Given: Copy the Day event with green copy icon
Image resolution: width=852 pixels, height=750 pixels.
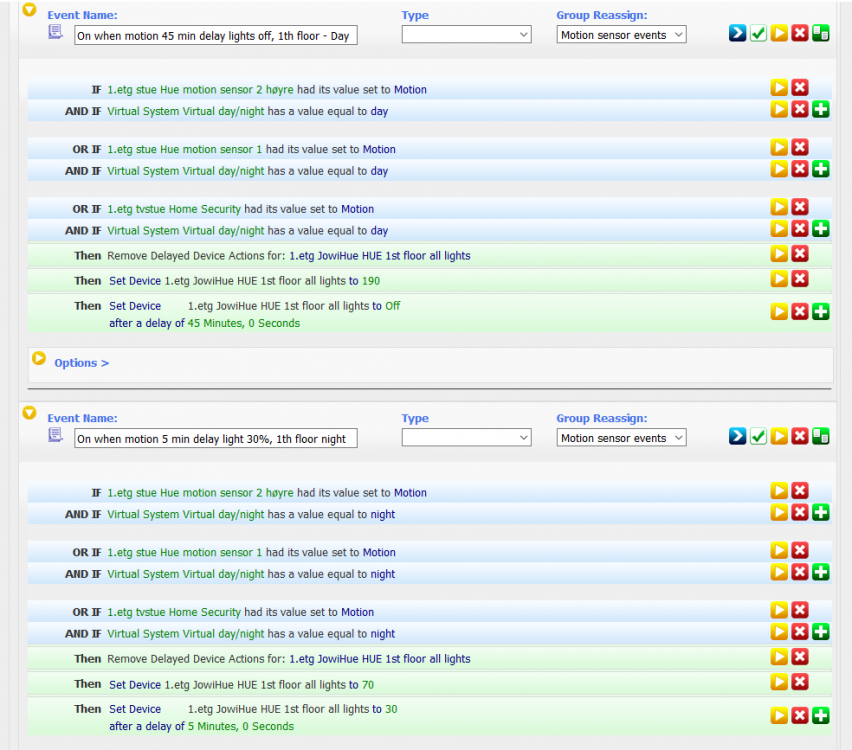Looking at the screenshot, I should [x=820, y=34].
